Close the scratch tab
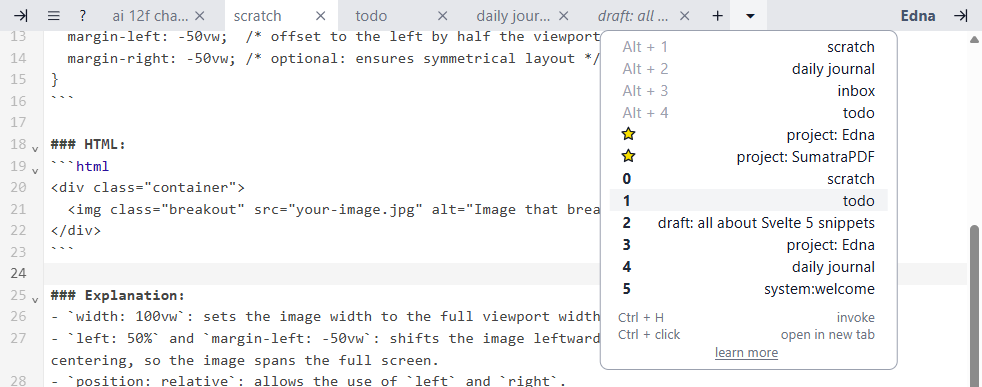 click(x=320, y=16)
